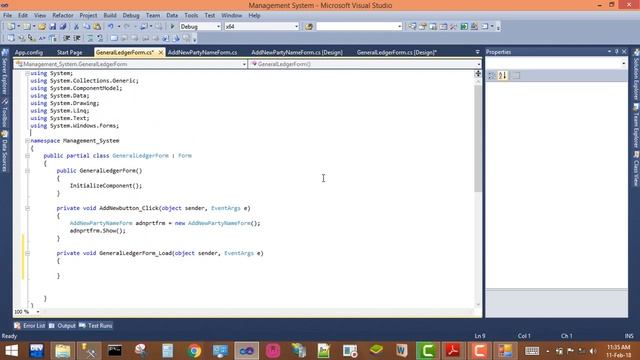The image size is (640, 360).
Task: Toggle a bookmark using the bookmark icon
Action: (x=114, y=38)
